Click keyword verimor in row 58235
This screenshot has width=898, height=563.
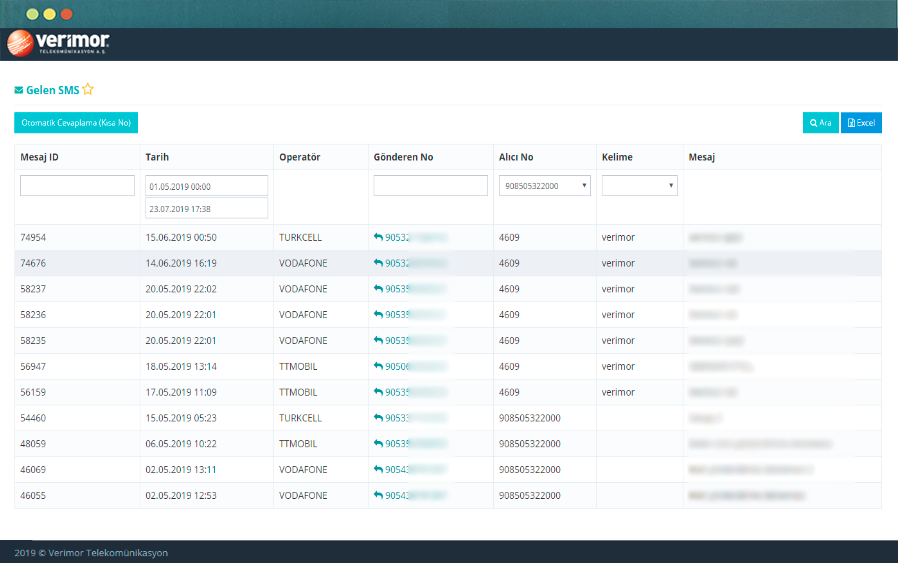coord(618,340)
